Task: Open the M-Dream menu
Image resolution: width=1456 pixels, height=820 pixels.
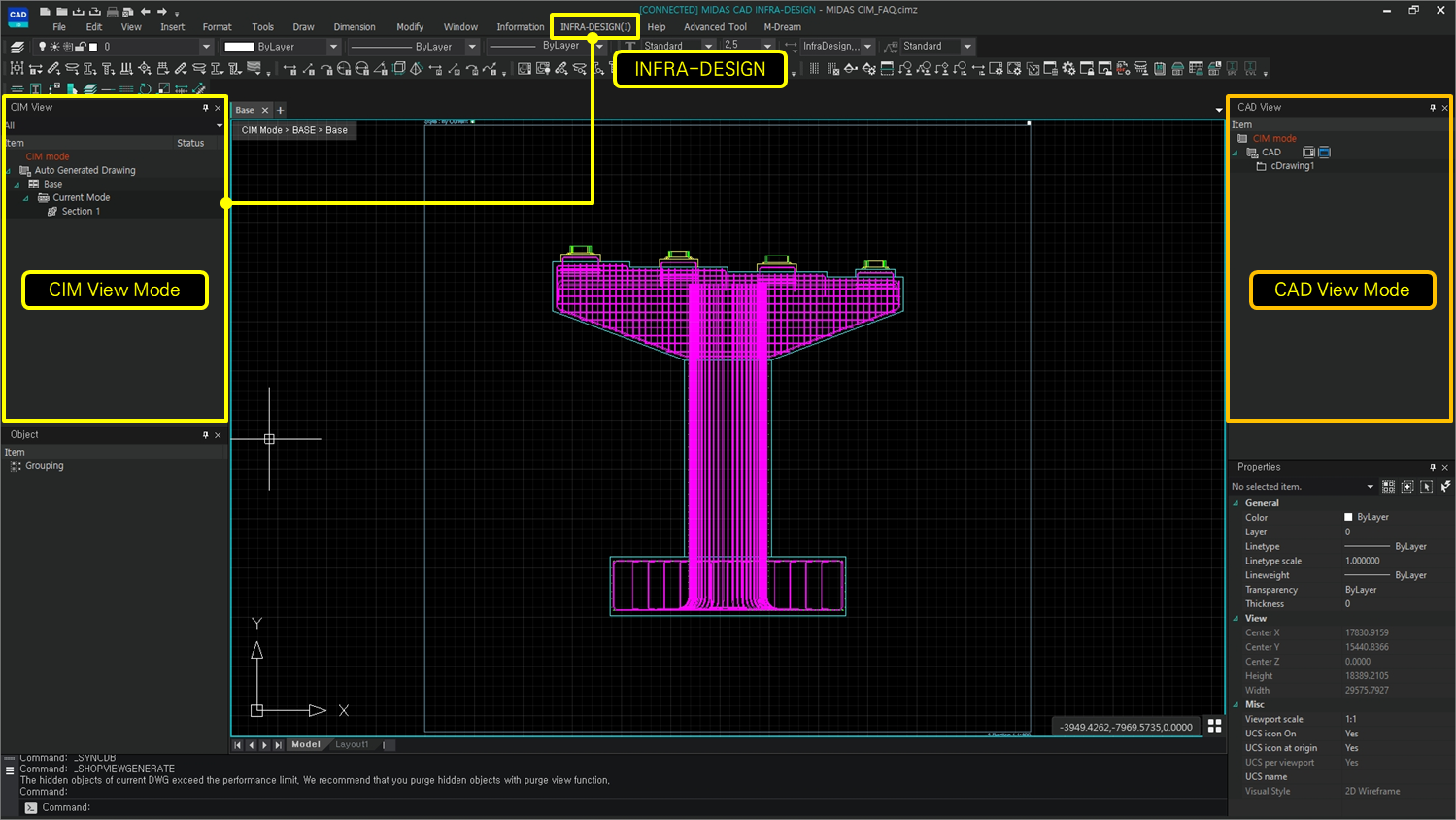Action: (783, 27)
